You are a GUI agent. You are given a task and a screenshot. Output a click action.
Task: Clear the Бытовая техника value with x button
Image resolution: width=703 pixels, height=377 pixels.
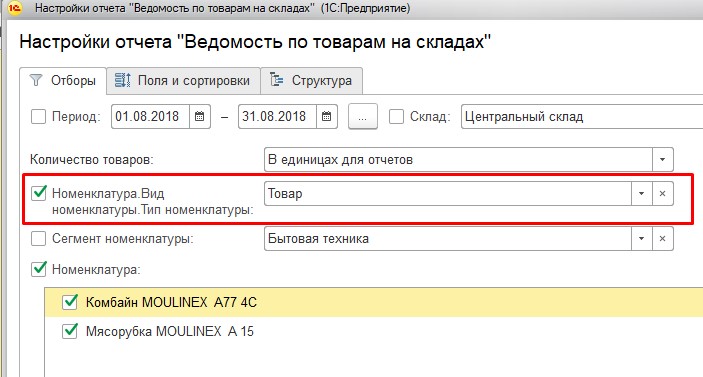662,238
